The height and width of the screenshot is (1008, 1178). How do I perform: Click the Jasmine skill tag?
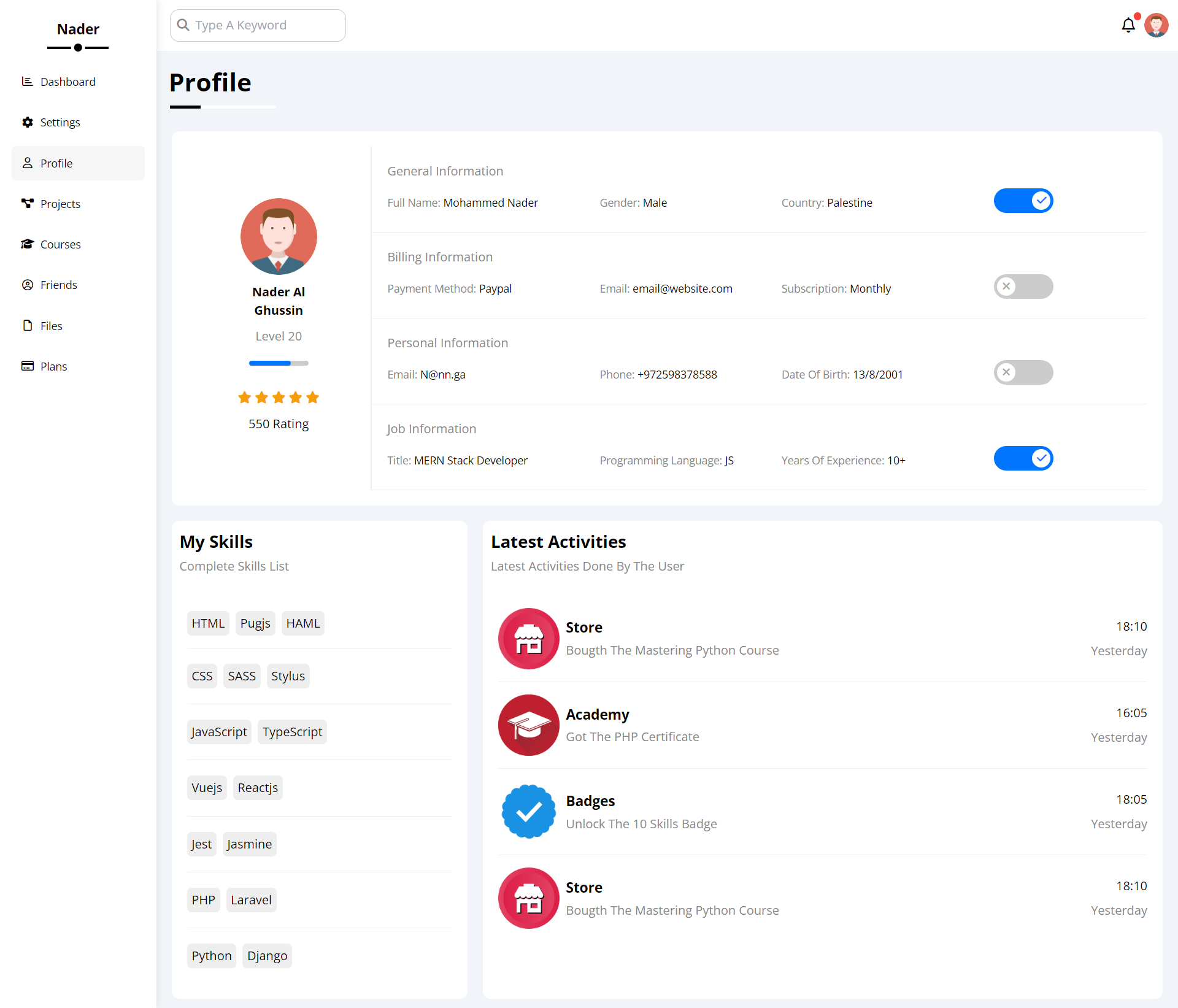249,844
